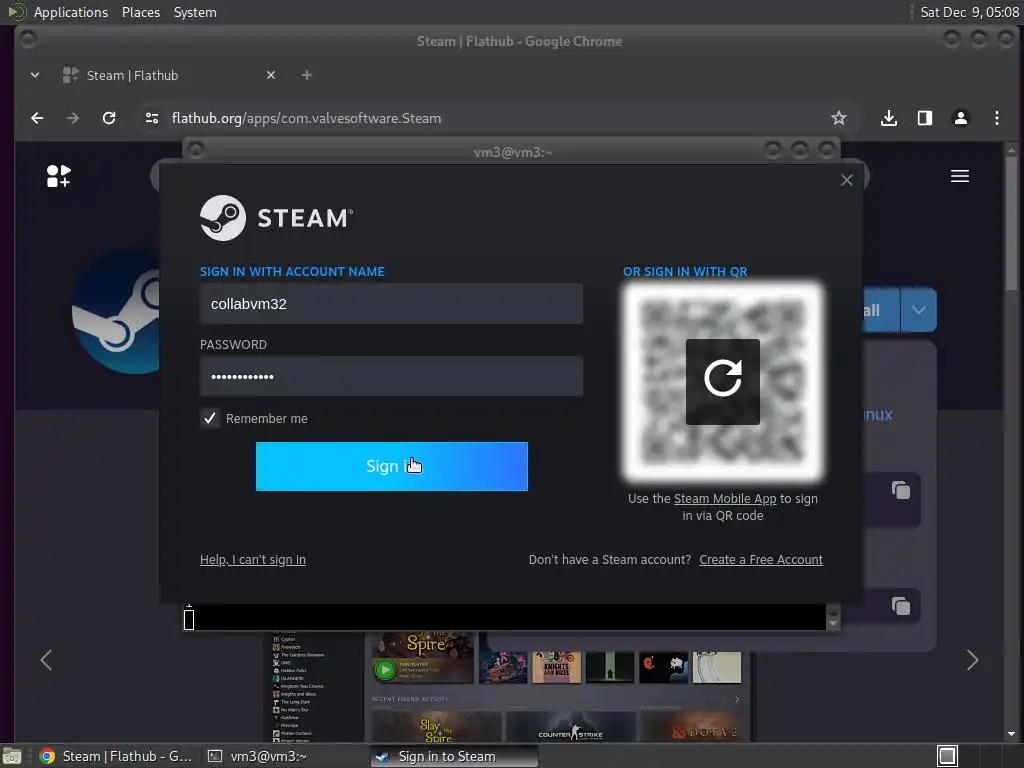Open the Places menu
This screenshot has height=768, width=1024.
click(141, 12)
